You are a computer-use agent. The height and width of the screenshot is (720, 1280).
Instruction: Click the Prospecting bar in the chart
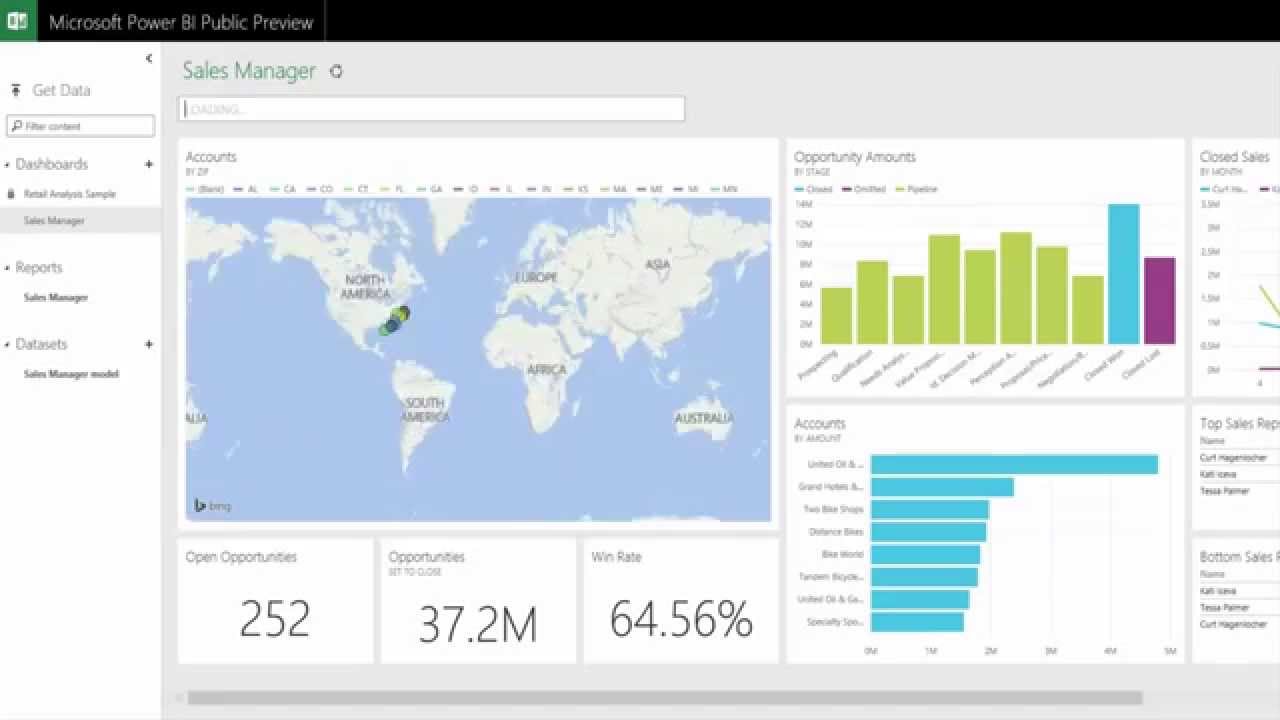coord(836,316)
